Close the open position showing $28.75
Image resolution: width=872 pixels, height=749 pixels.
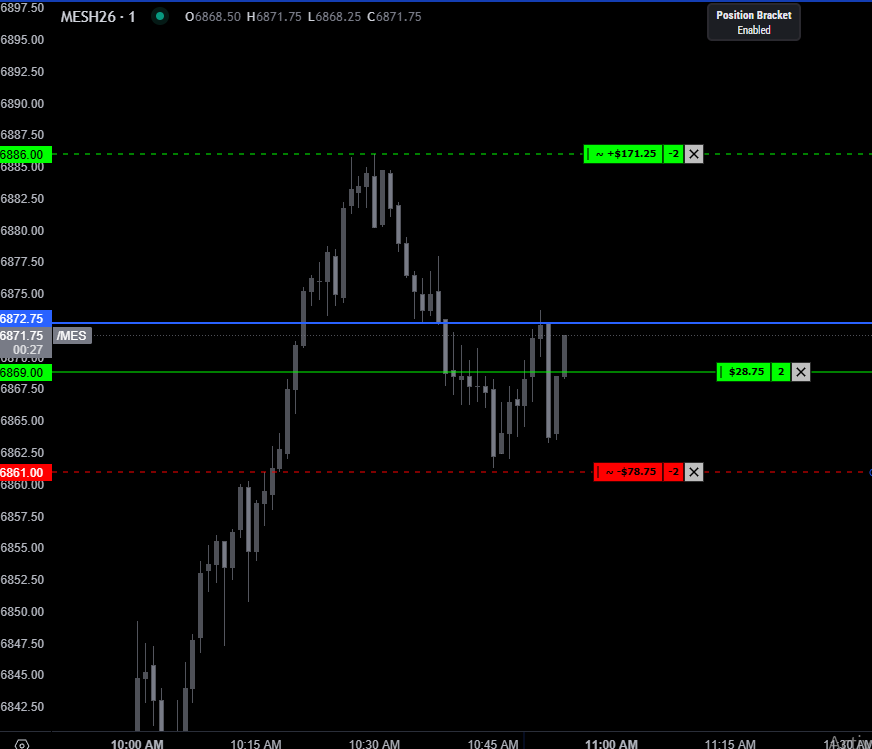click(x=801, y=372)
